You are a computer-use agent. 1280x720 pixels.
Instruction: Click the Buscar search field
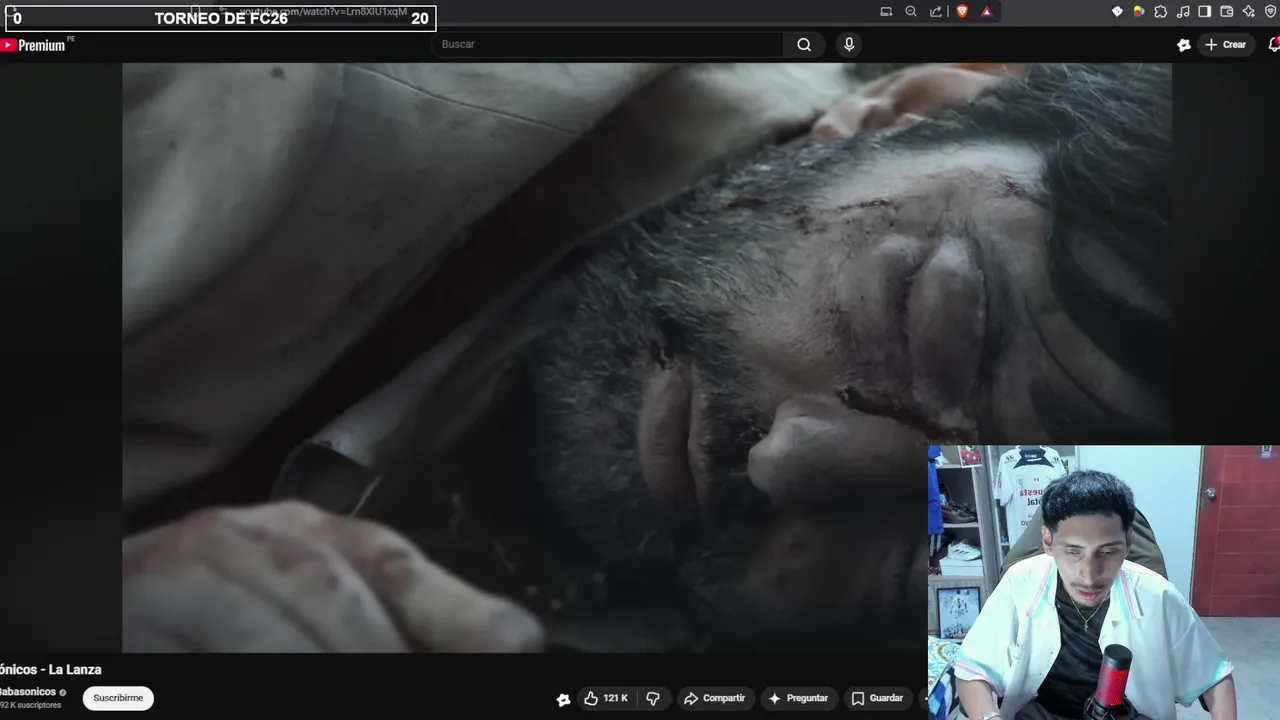pos(608,44)
